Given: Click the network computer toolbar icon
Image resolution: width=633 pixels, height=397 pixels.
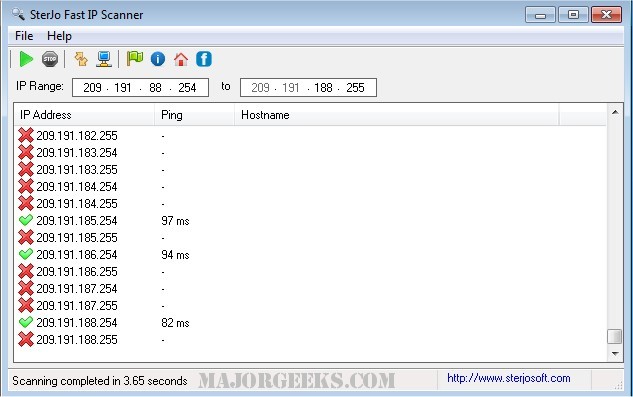Looking at the screenshot, I should [x=104, y=59].
